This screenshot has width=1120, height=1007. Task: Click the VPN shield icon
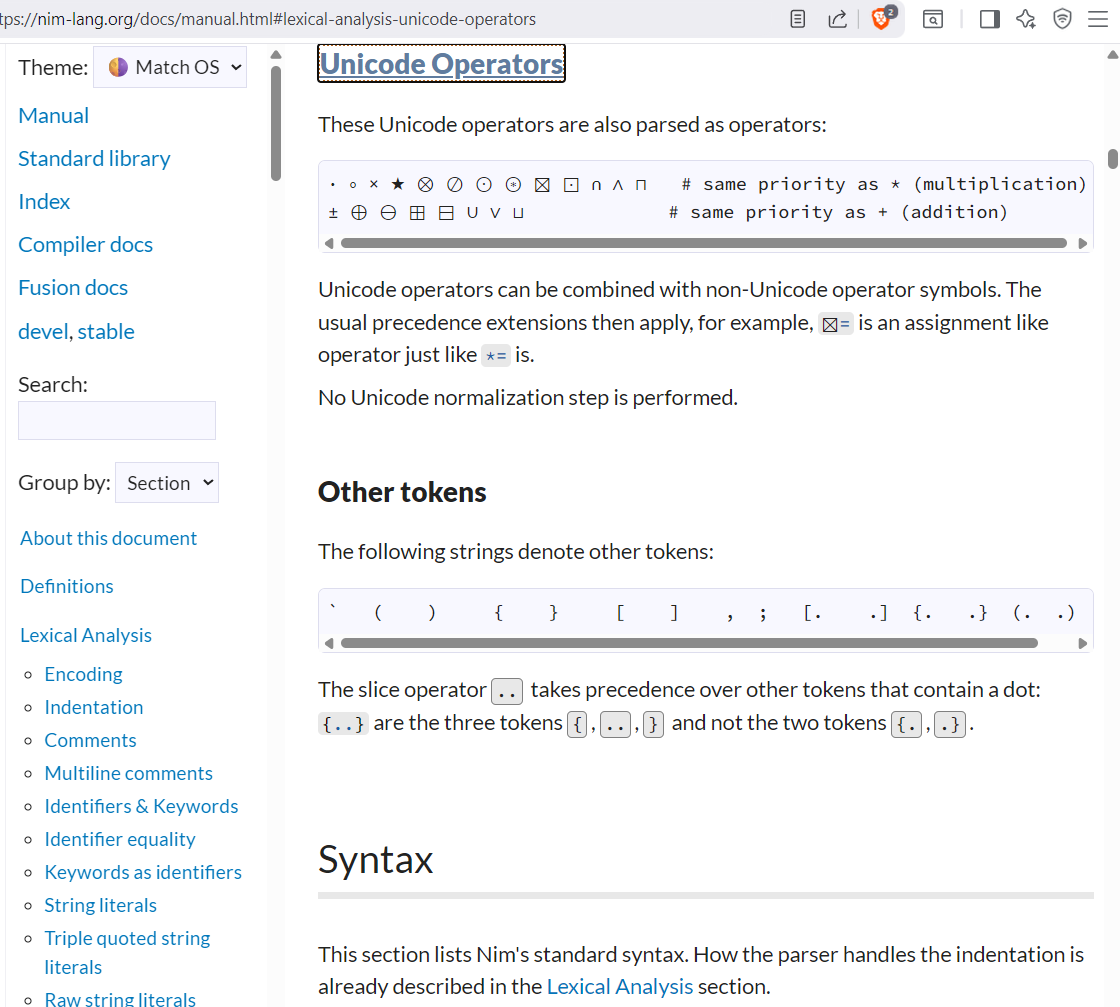pyautogui.click(x=1062, y=19)
